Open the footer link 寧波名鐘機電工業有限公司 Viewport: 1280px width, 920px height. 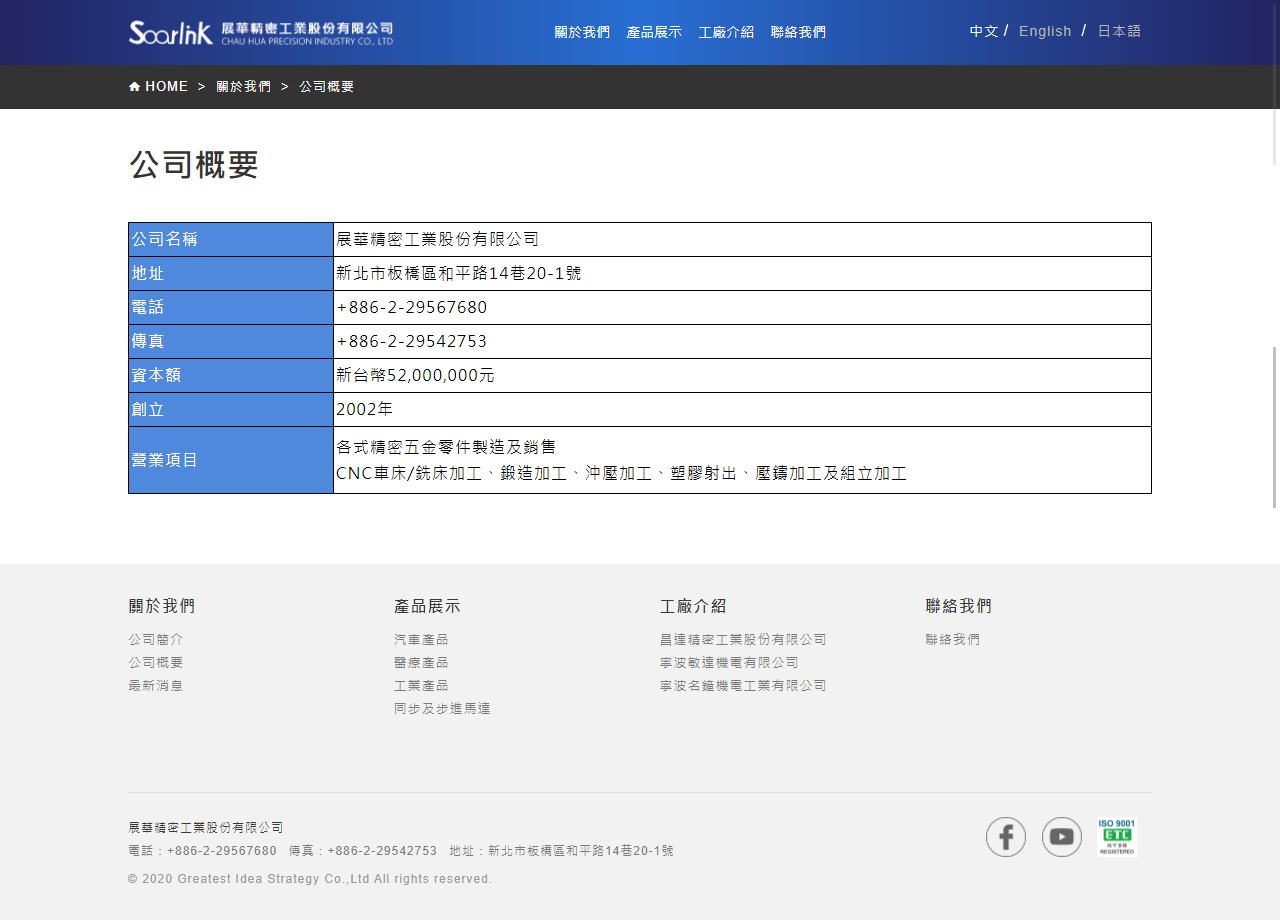(x=743, y=685)
